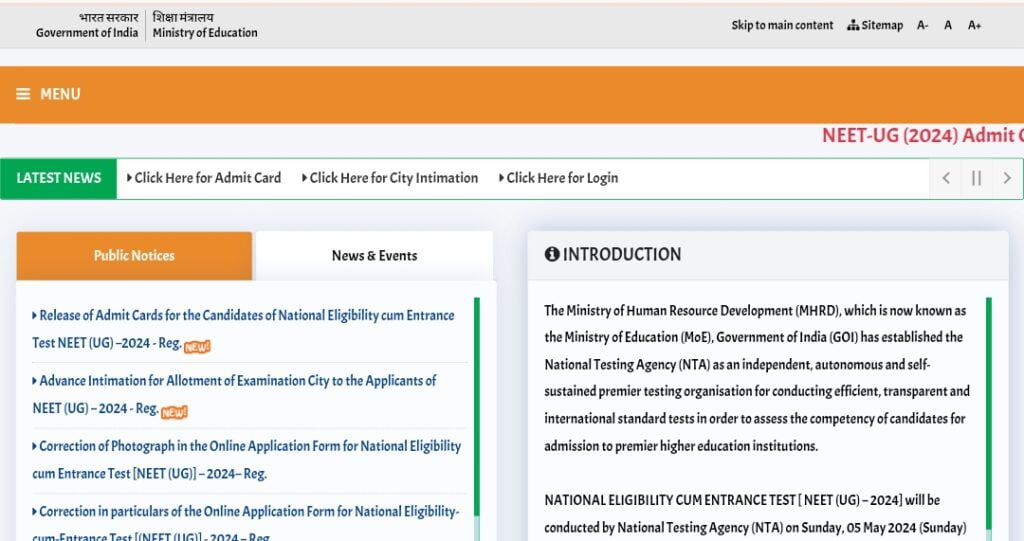This screenshot has height=541, width=1024.
Task: Reset font size with A button
Action: (948, 25)
